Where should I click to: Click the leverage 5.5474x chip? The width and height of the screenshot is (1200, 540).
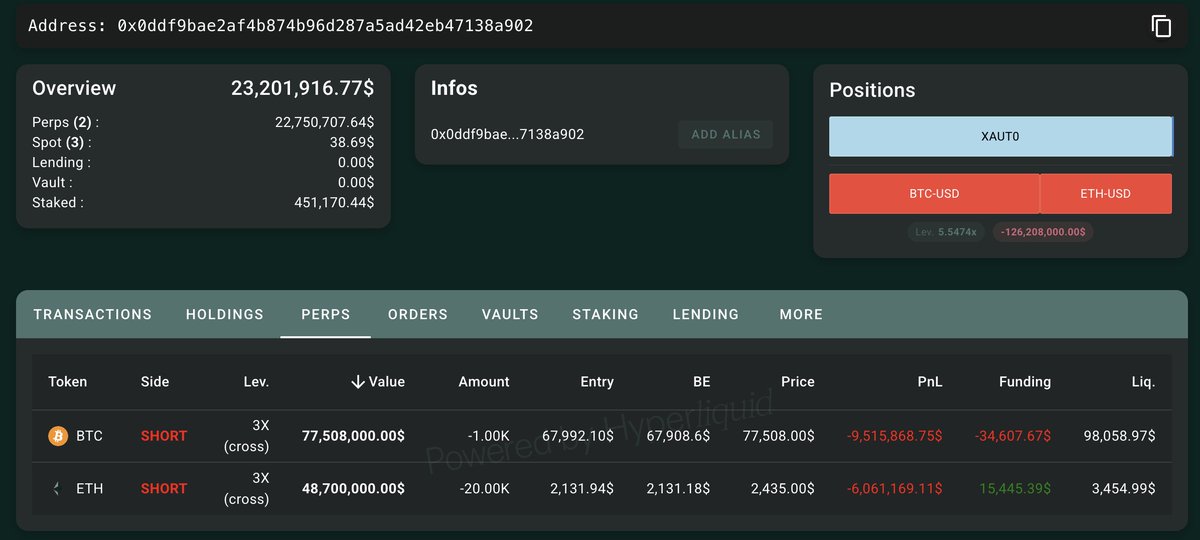(946, 232)
